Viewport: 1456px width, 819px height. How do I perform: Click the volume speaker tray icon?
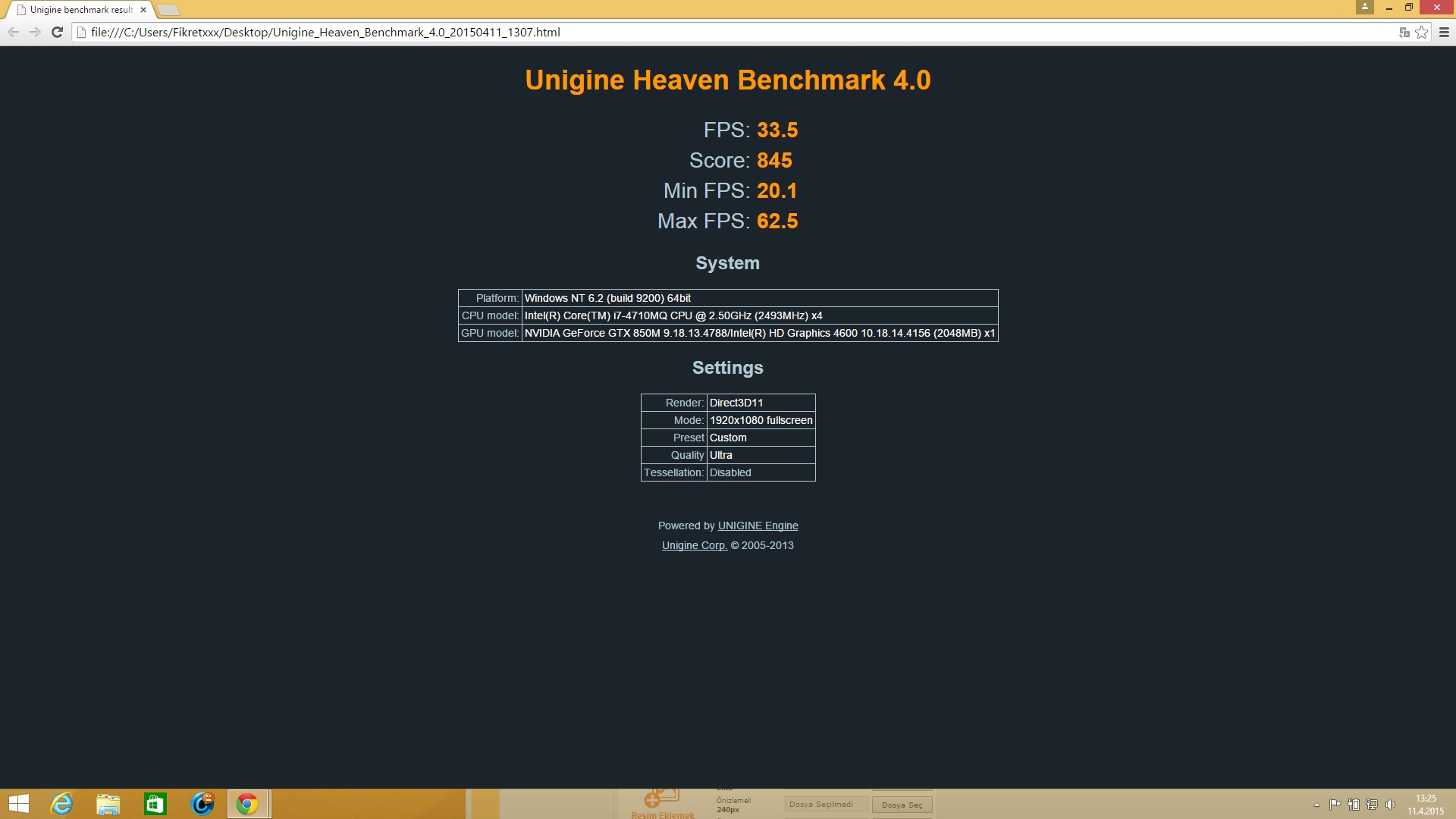(1390, 805)
